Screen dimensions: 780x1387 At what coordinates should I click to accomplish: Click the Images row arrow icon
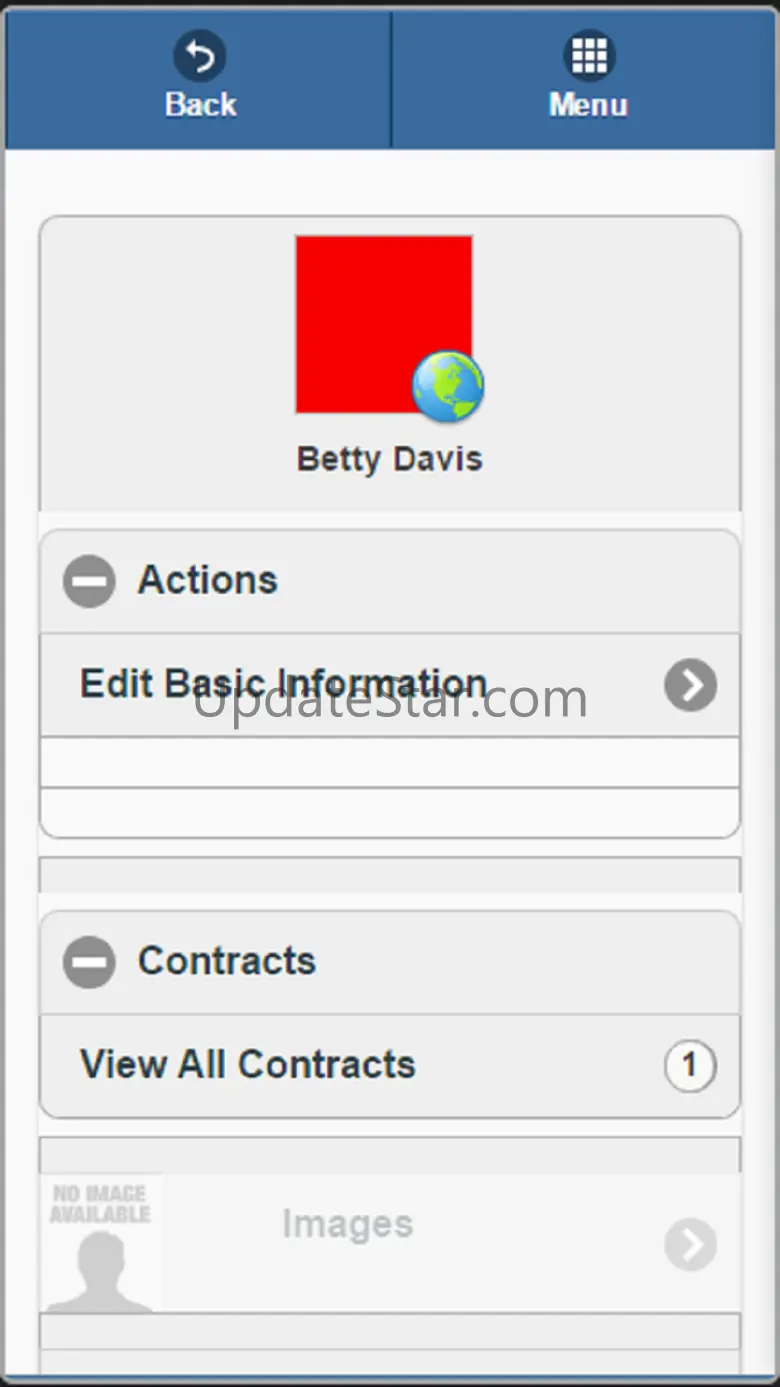[x=690, y=1244]
